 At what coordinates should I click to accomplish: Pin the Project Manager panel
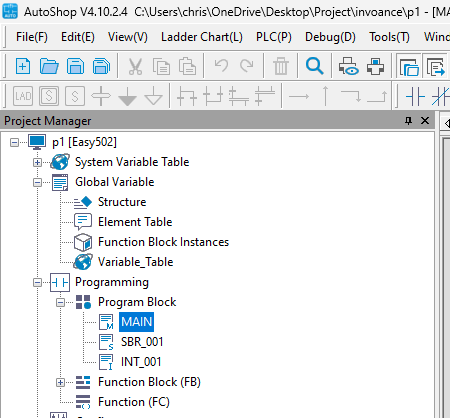[408, 120]
